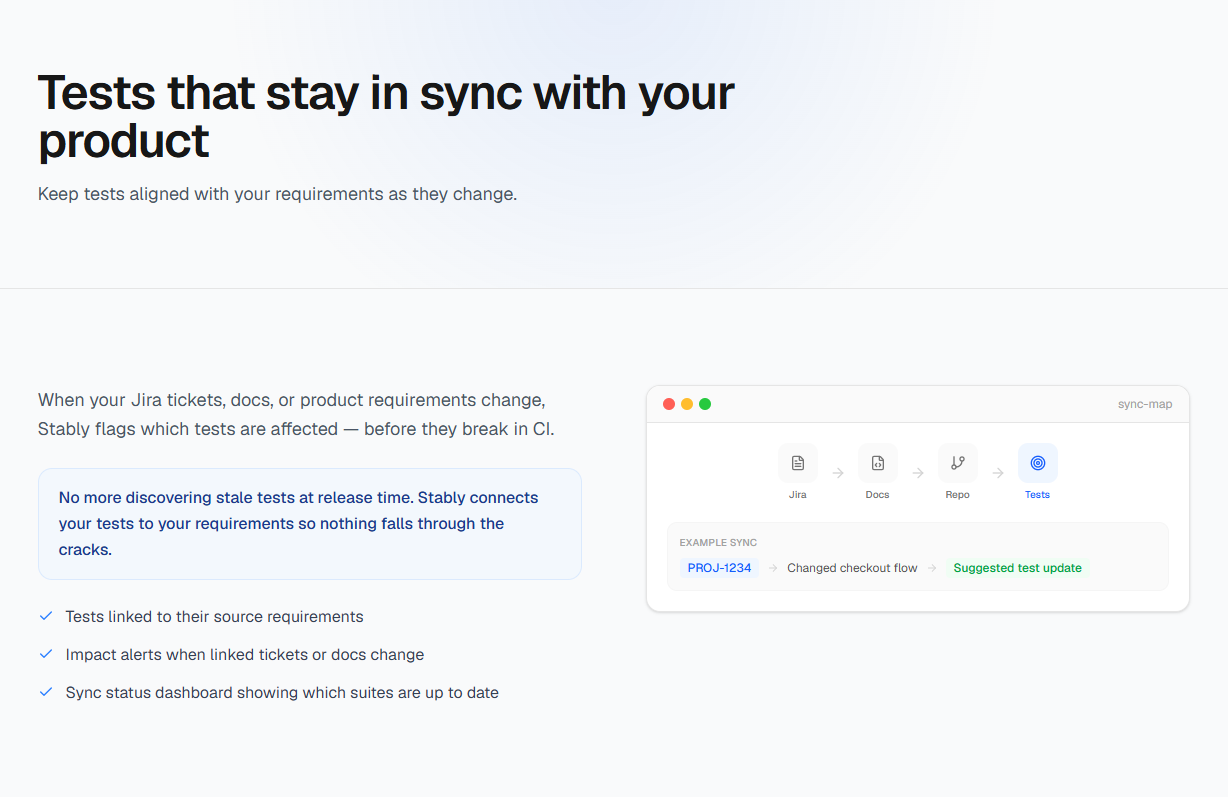
Task: Click the arrow between Repo and Tests
Action: click(997, 473)
